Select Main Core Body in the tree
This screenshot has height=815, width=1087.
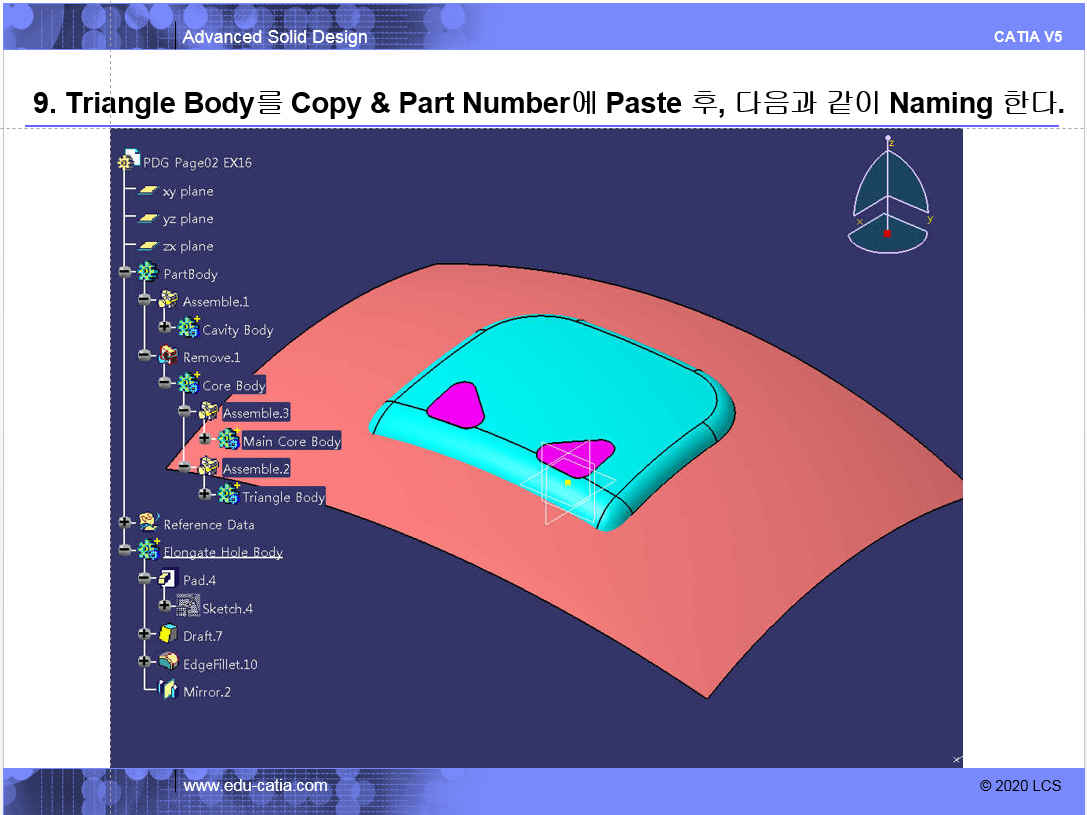[291, 441]
